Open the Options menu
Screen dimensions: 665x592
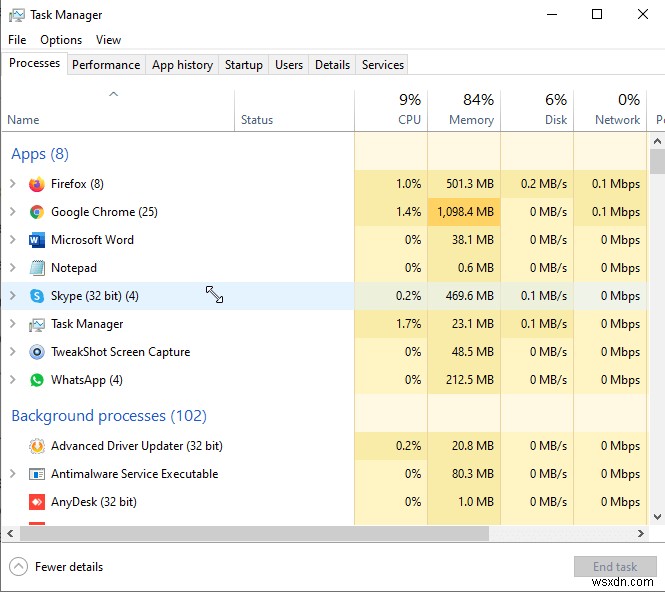(x=61, y=40)
